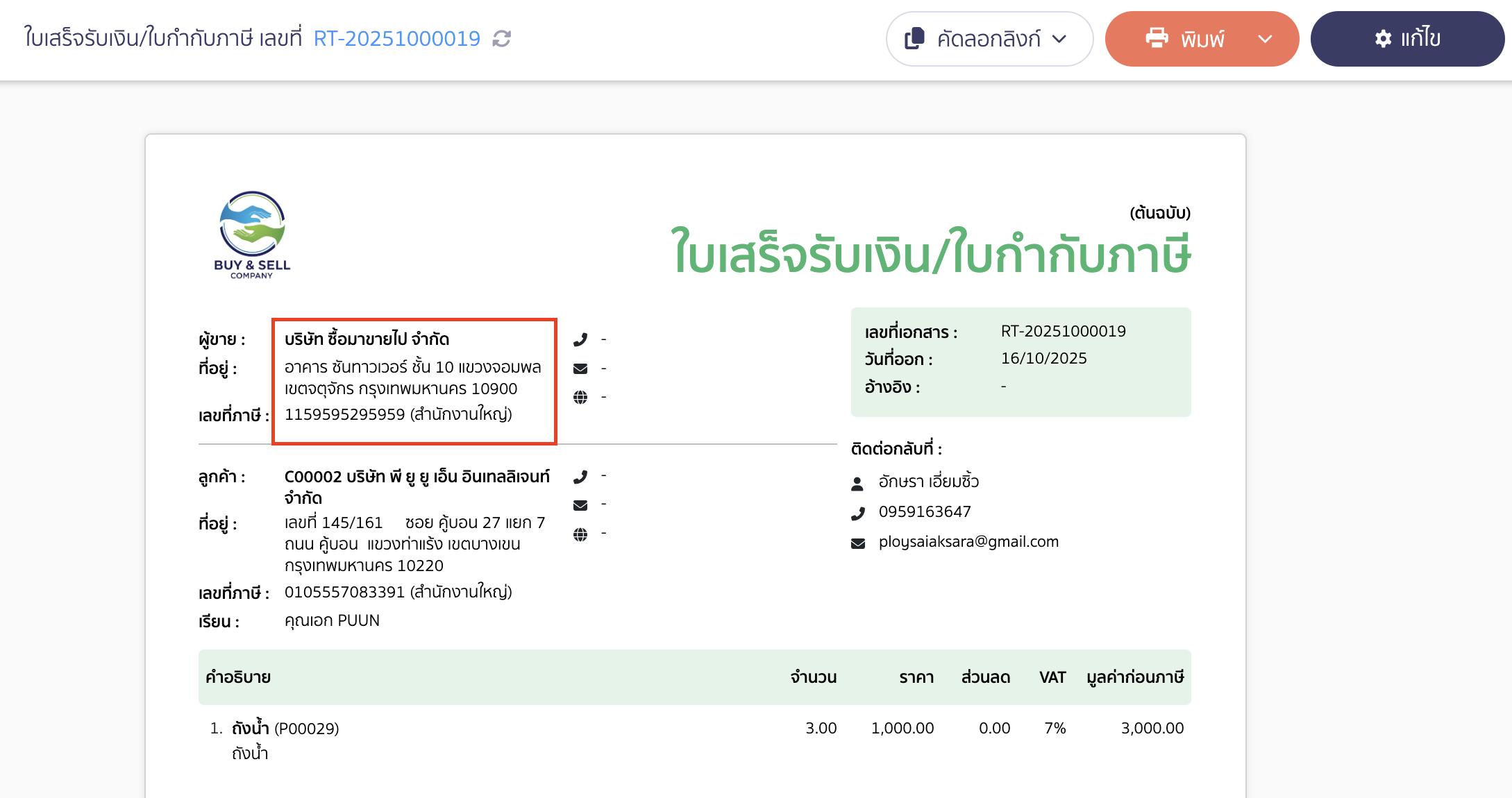The width and height of the screenshot is (1512, 798).
Task: Click the customer email envelope icon
Action: click(580, 505)
